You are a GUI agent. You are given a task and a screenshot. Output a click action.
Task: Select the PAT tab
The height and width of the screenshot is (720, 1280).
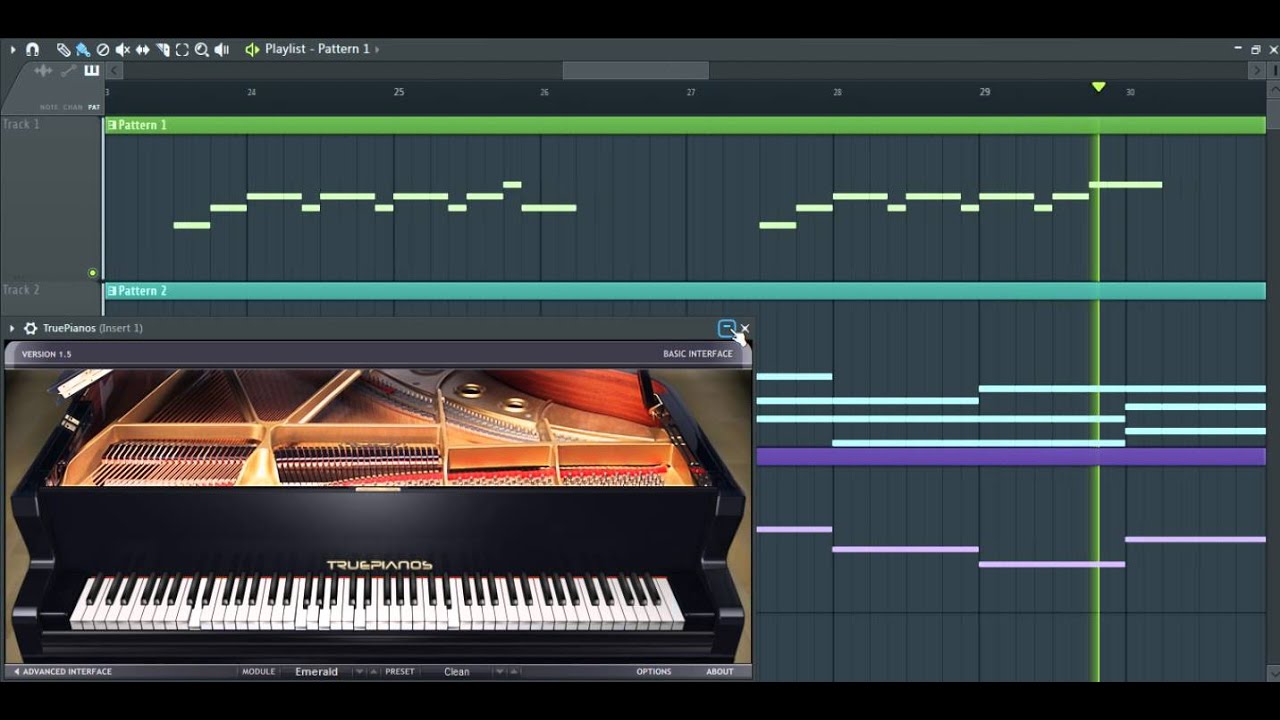click(x=94, y=107)
